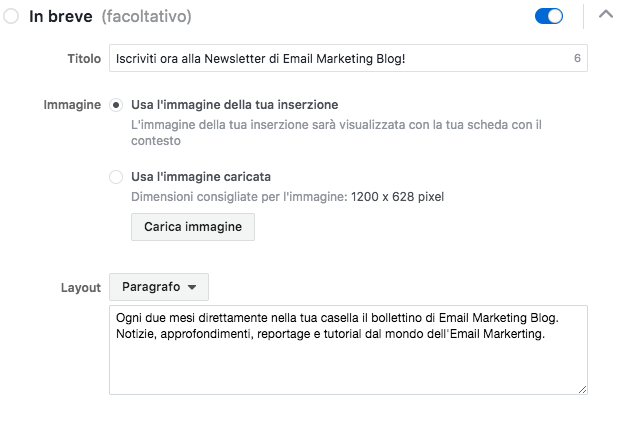This screenshot has height=426, width=628.
Task: Click the facoltativo text in header
Action: (x=147, y=16)
